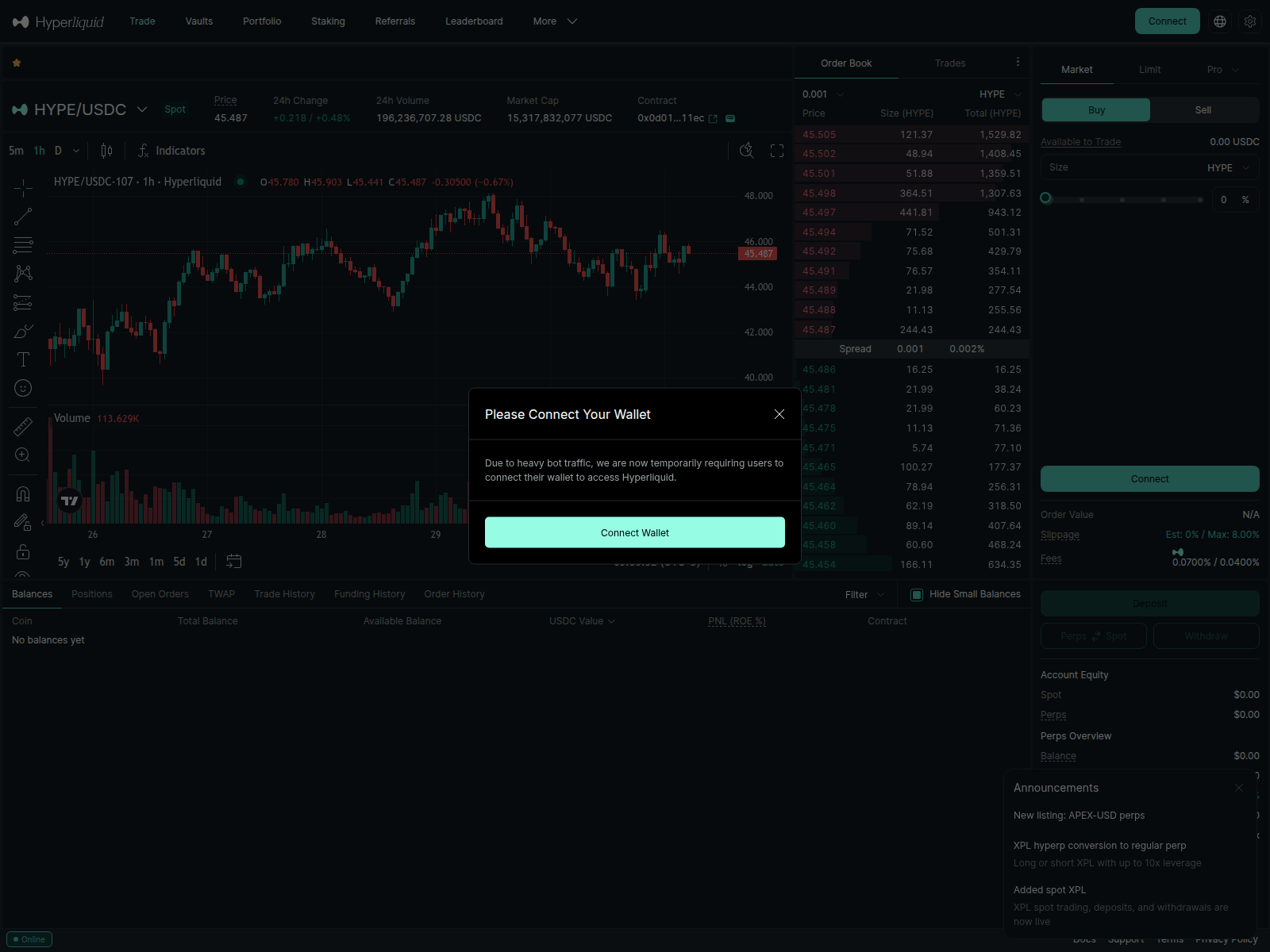This screenshot has height=952, width=1270.
Task: Change the Size field HYPE unit
Action: [x=1229, y=168]
